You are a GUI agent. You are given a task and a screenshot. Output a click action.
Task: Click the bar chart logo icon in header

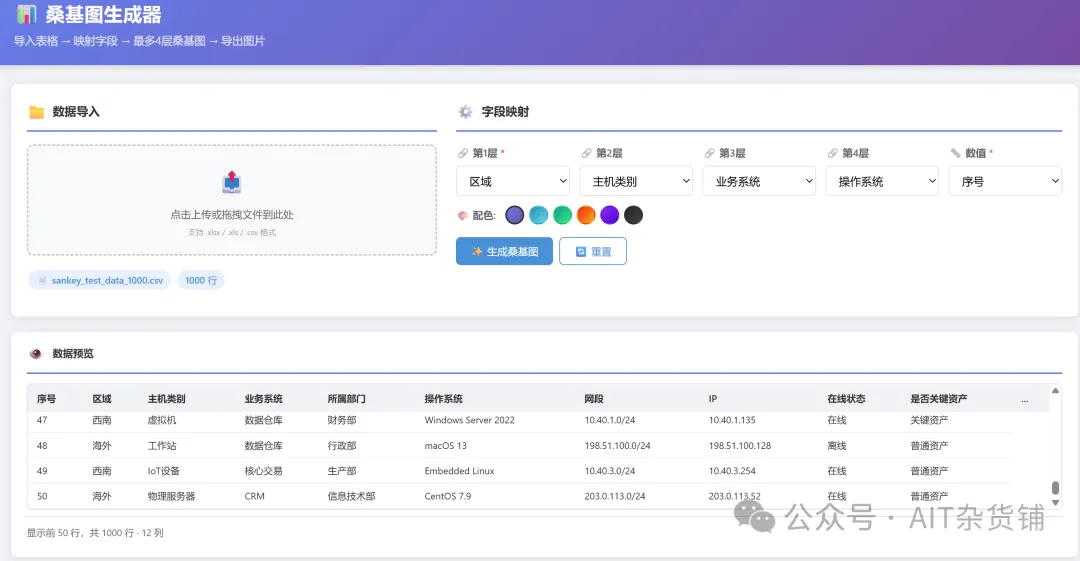(26, 14)
